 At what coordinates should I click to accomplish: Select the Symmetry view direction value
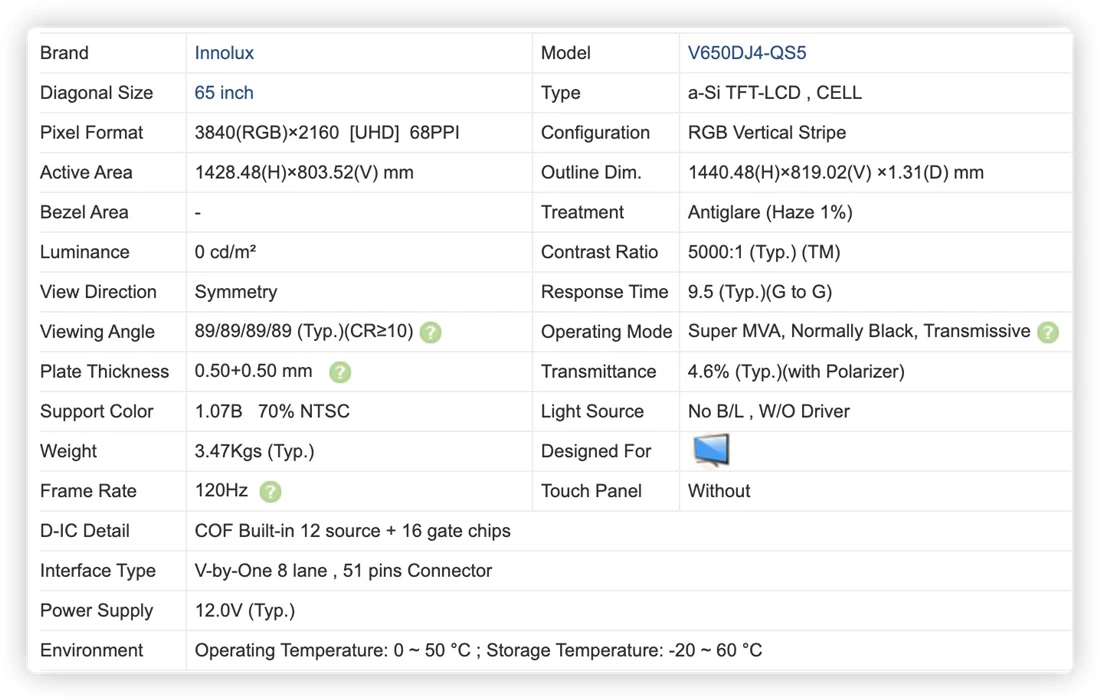(x=236, y=292)
